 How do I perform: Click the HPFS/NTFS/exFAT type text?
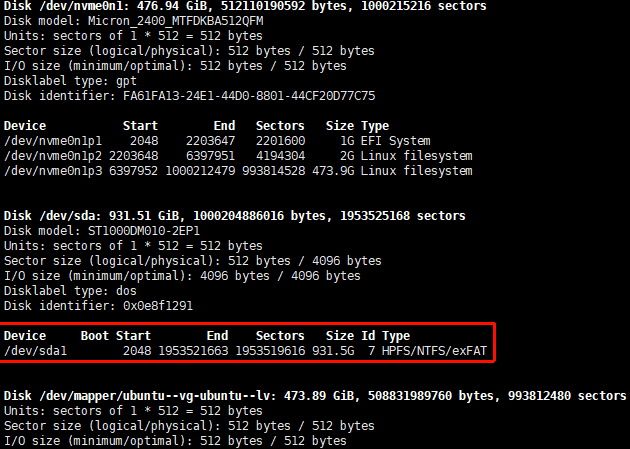(x=434, y=351)
